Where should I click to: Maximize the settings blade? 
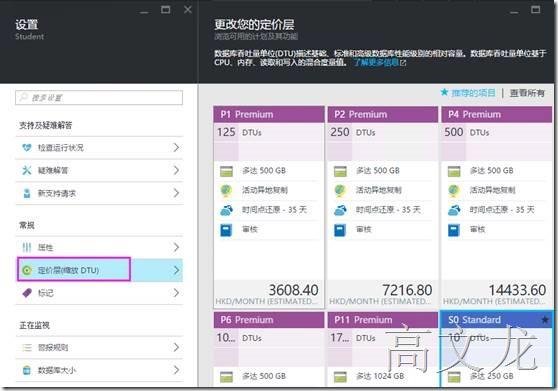(165, 10)
